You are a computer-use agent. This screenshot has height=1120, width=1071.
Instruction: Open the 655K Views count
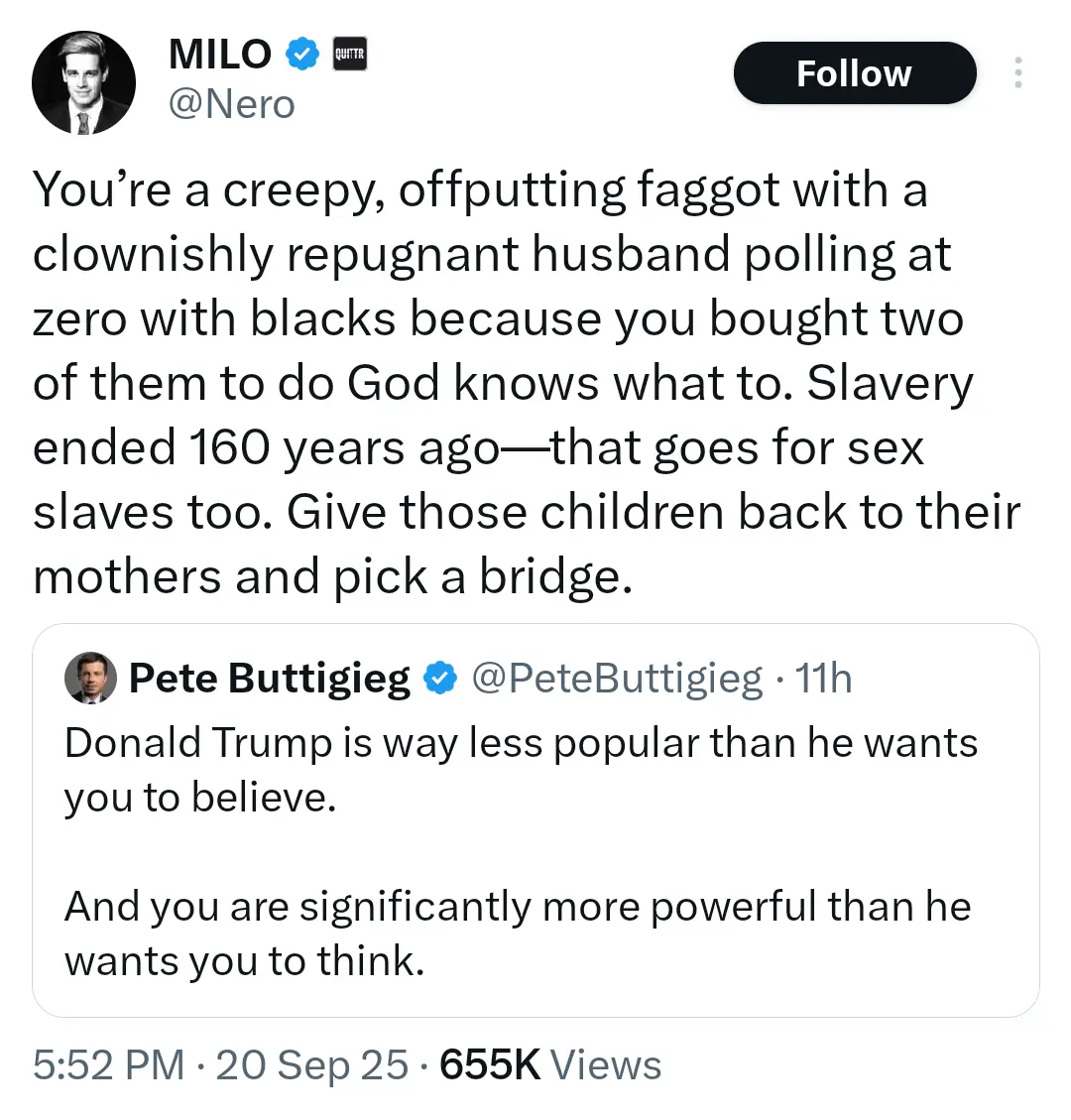(x=550, y=1065)
